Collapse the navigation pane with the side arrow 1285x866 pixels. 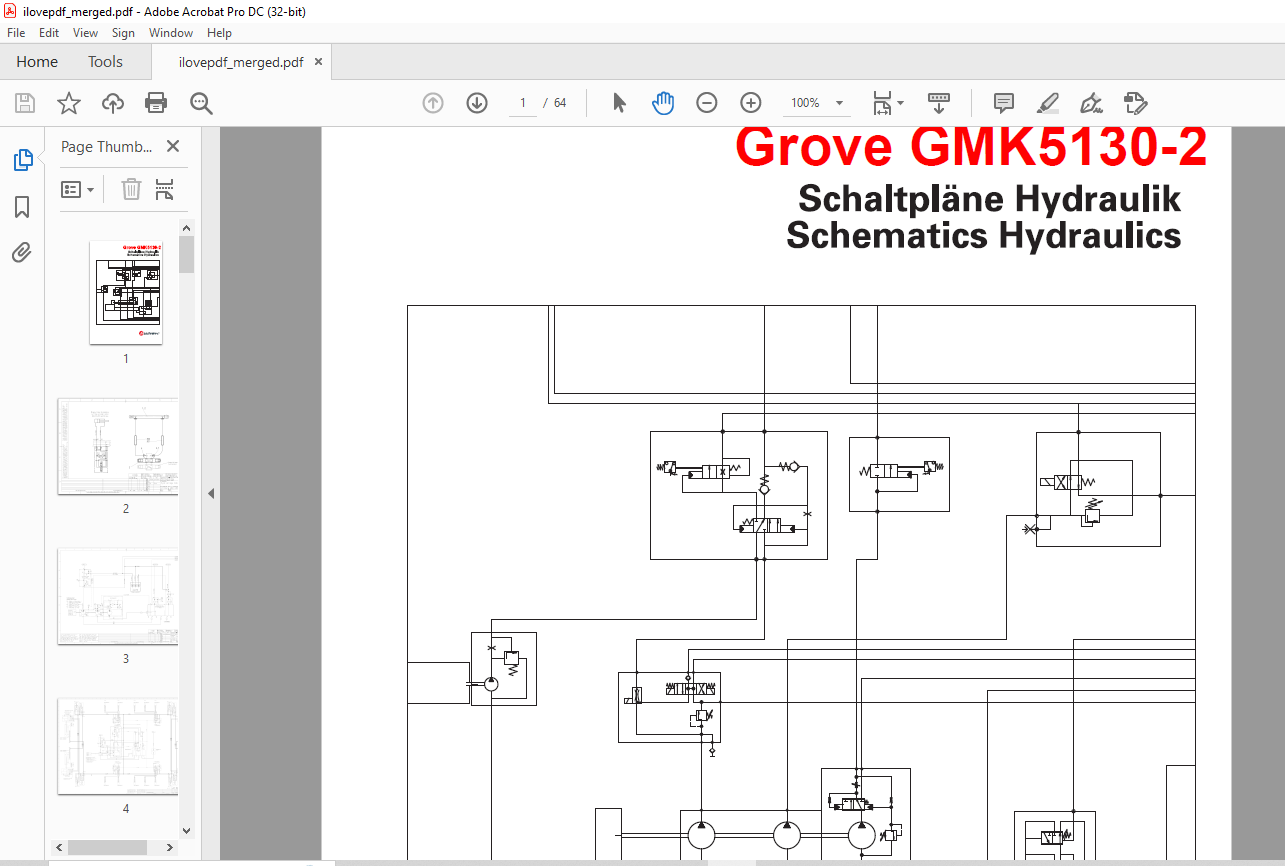coord(211,494)
